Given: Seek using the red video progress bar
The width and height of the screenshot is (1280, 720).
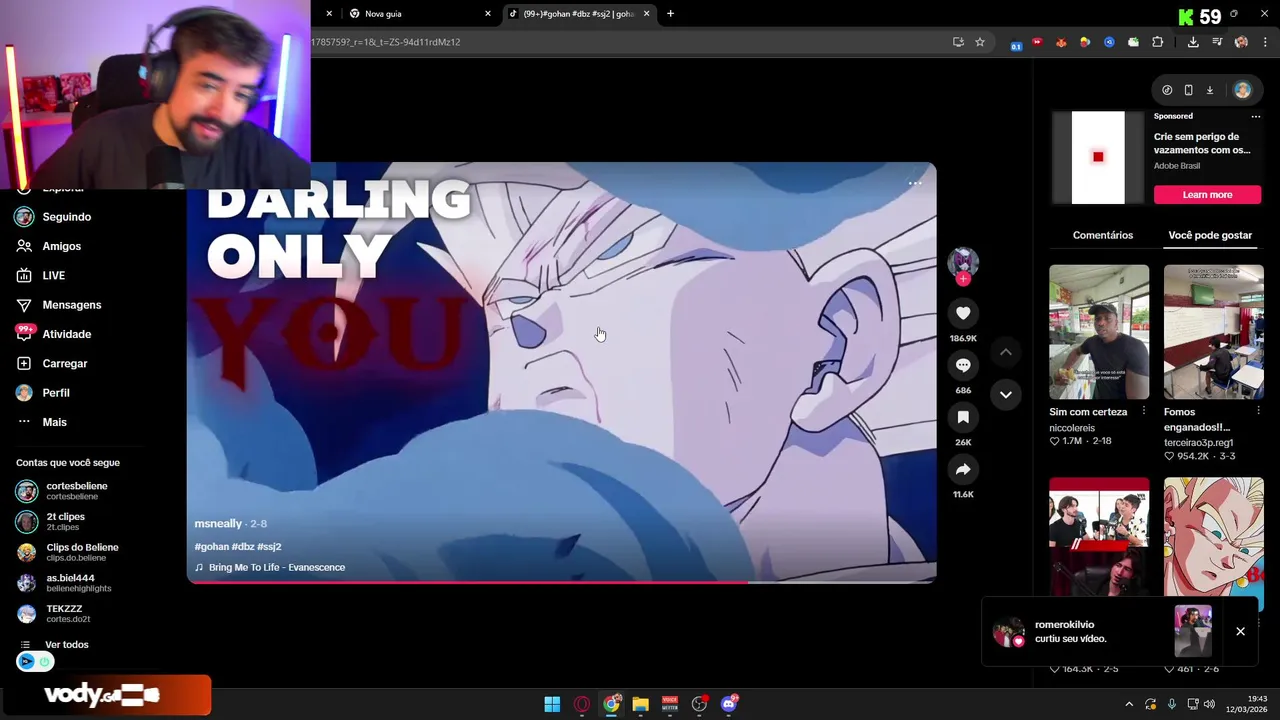Looking at the screenshot, I should click(x=561, y=581).
